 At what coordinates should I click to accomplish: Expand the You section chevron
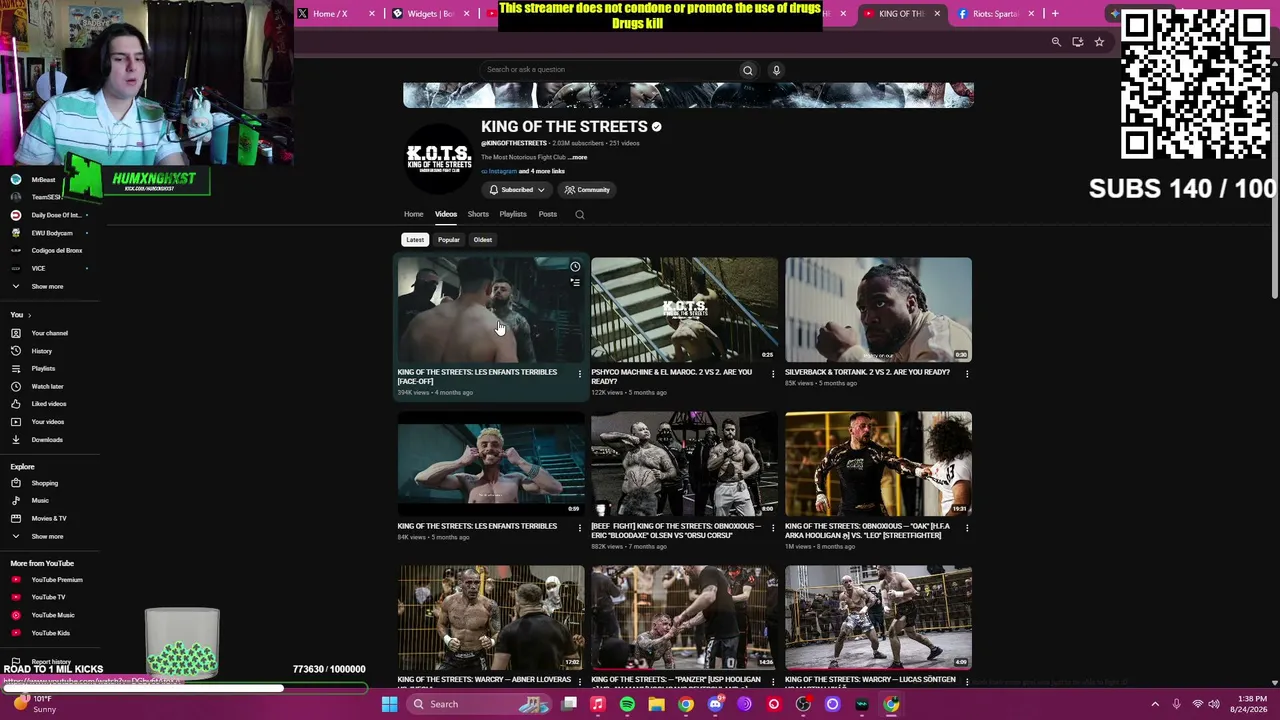coord(29,315)
